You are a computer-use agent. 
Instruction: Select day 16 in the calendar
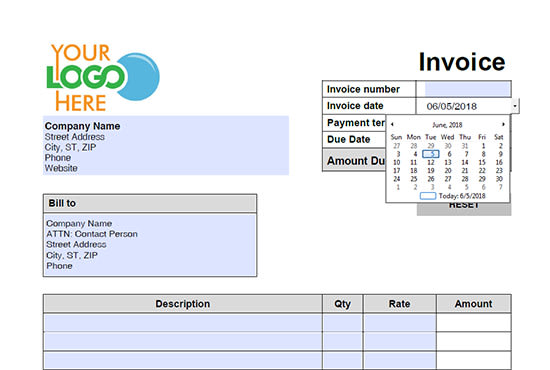[499, 162]
